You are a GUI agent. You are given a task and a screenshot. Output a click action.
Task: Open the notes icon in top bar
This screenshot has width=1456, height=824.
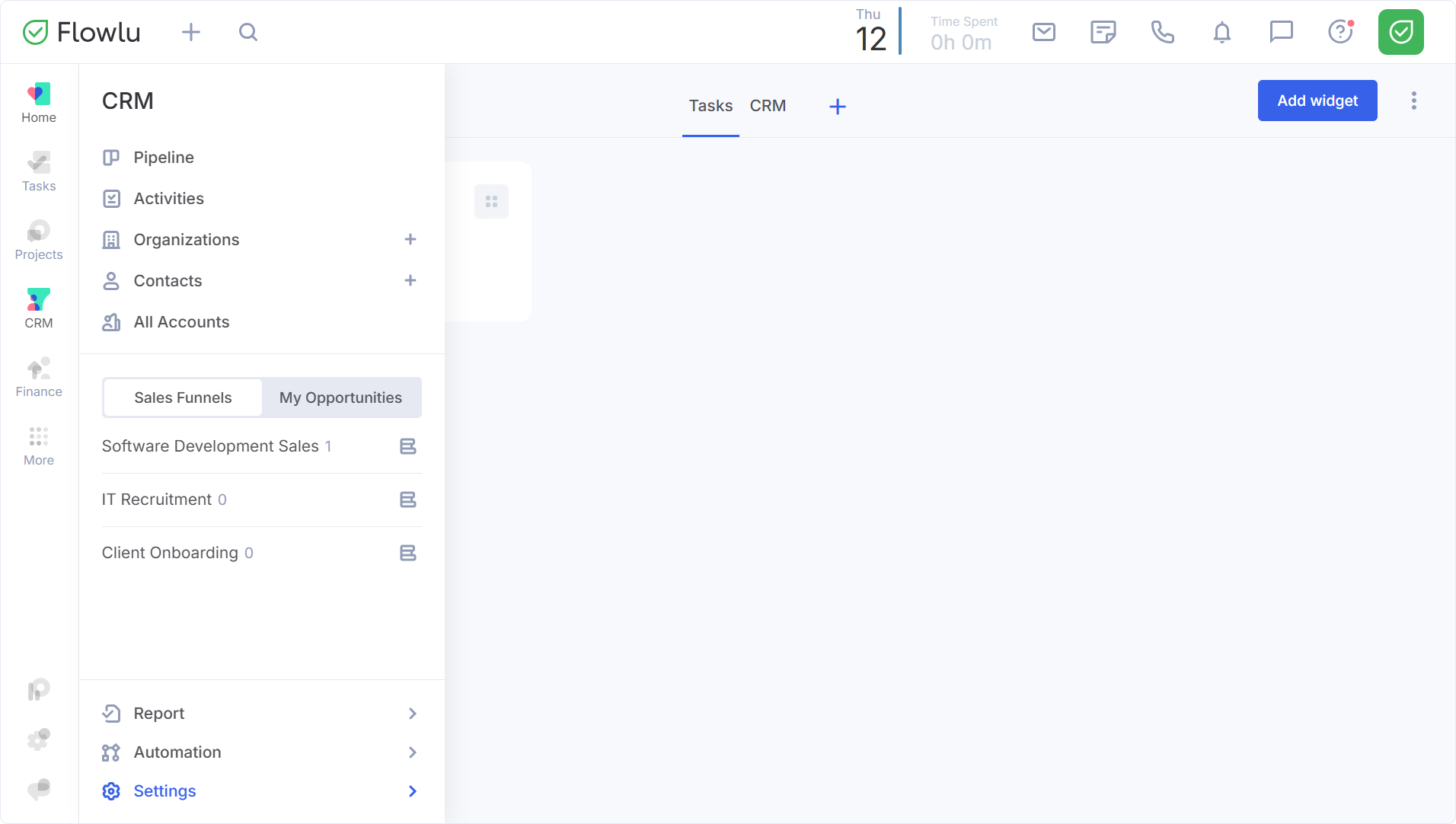coord(1103,32)
